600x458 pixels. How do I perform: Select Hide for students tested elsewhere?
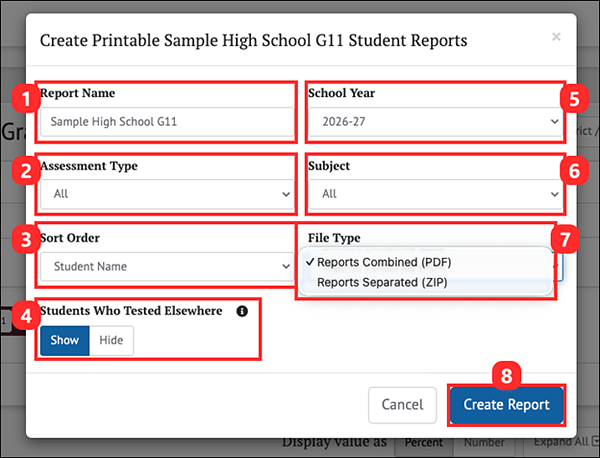click(111, 340)
